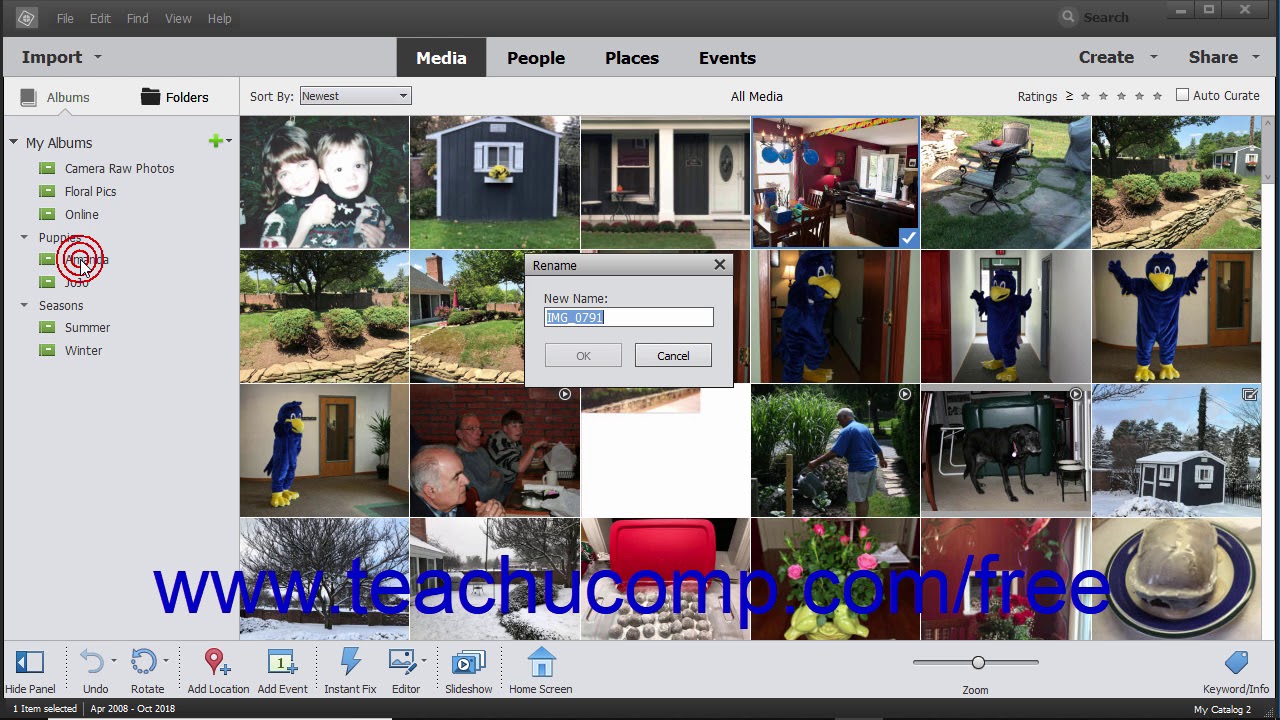Click the ≥ ratings comparison symbol
This screenshot has width=1280, height=720.
coord(1069,96)
